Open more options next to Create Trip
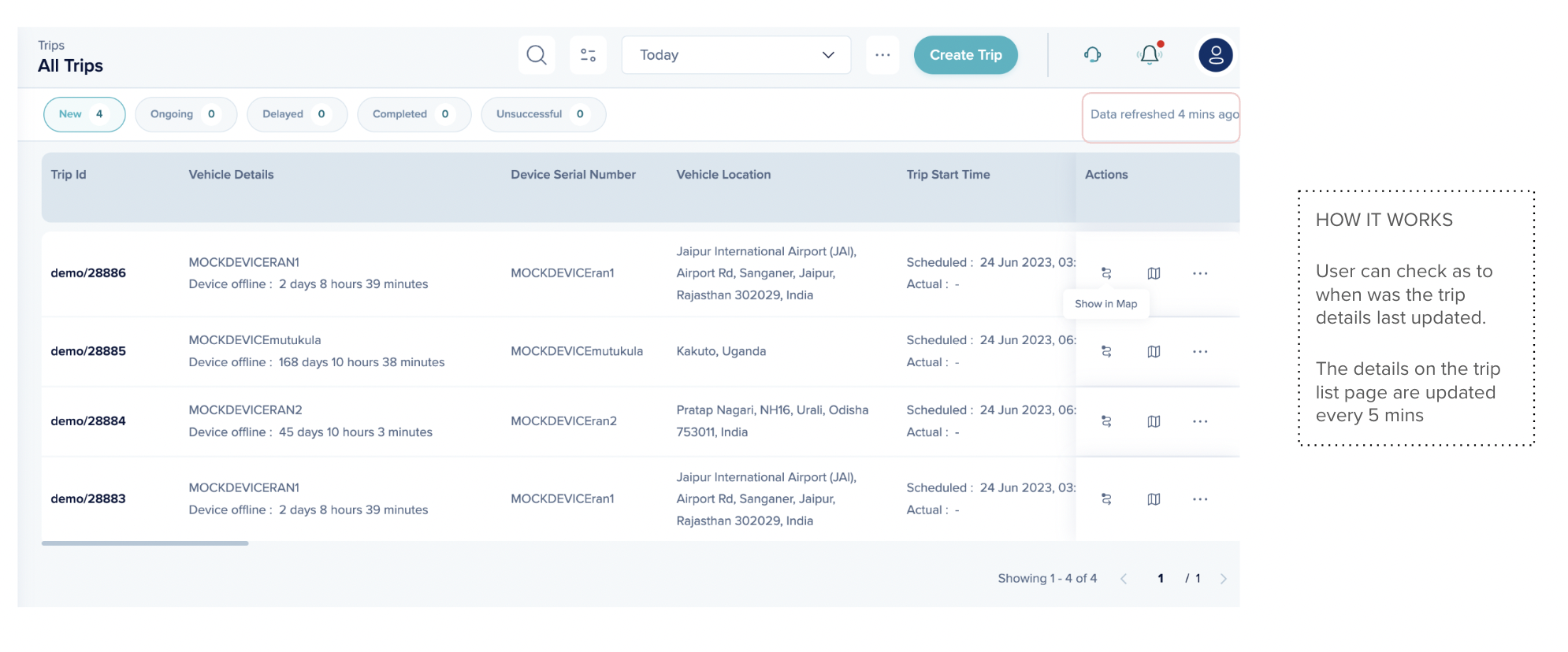Viewport: 1568px width, 652px height. 882,55
